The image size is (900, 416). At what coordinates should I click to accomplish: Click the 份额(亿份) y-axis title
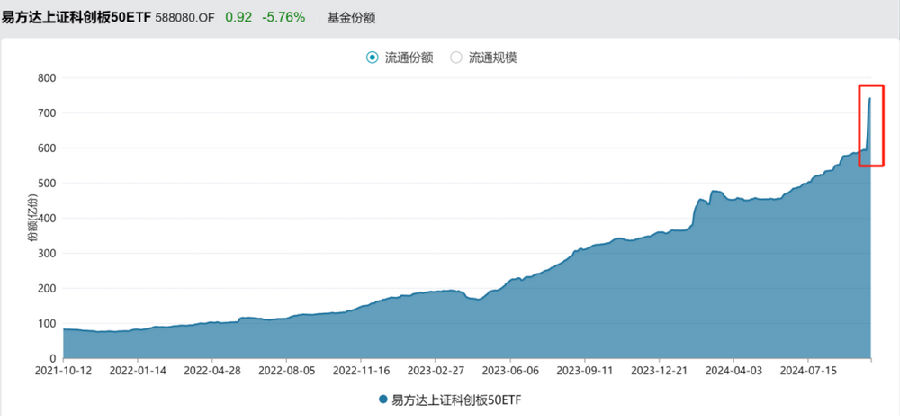pyautogui.click(x=33, y=217)
